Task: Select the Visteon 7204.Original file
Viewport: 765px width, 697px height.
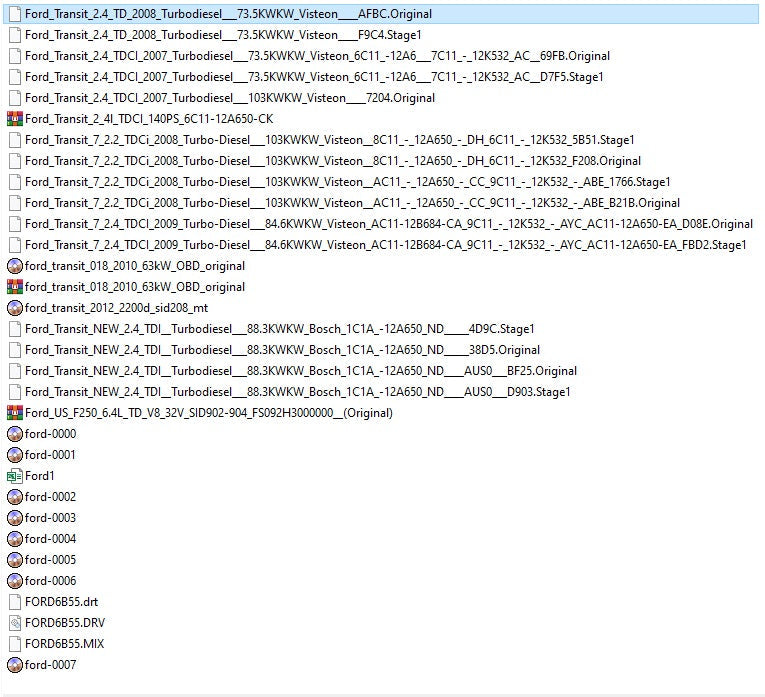Action: [229, 98]
